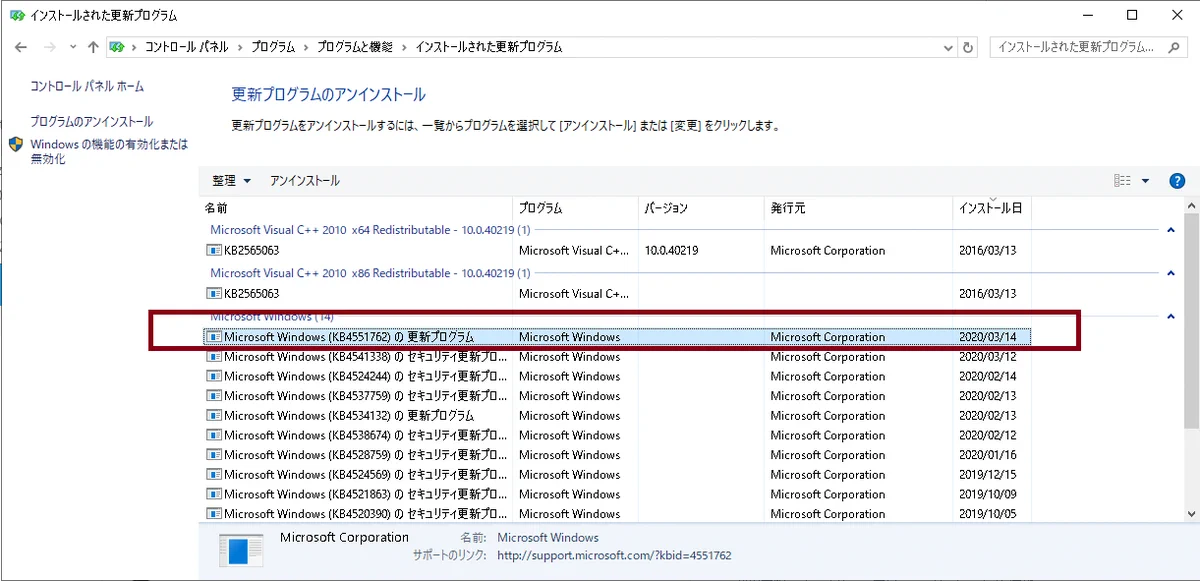
Task: Click the list's vertical scrollbar thumb
Action: (x=1191, y=321)
